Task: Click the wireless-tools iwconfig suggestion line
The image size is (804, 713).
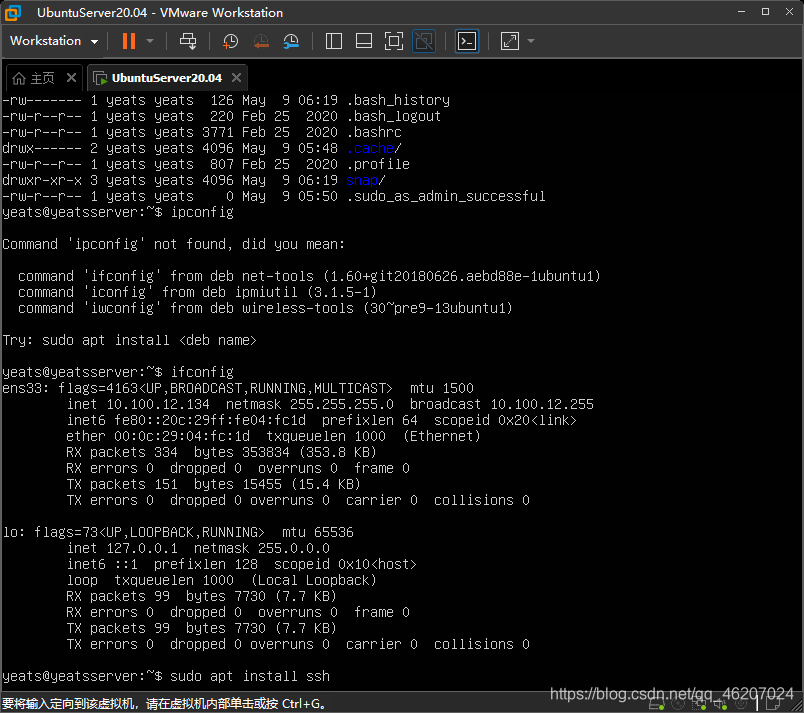Action: [265, 308]
